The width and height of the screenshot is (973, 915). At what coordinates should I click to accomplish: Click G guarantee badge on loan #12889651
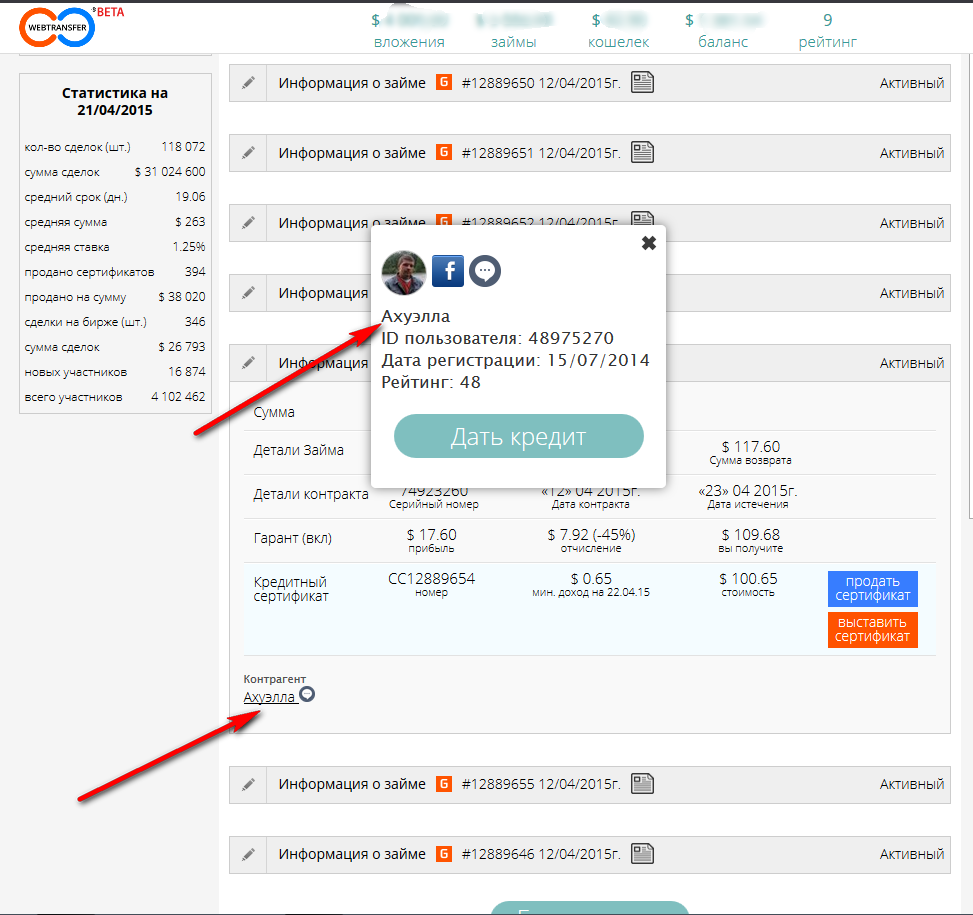tap(444, 152)
